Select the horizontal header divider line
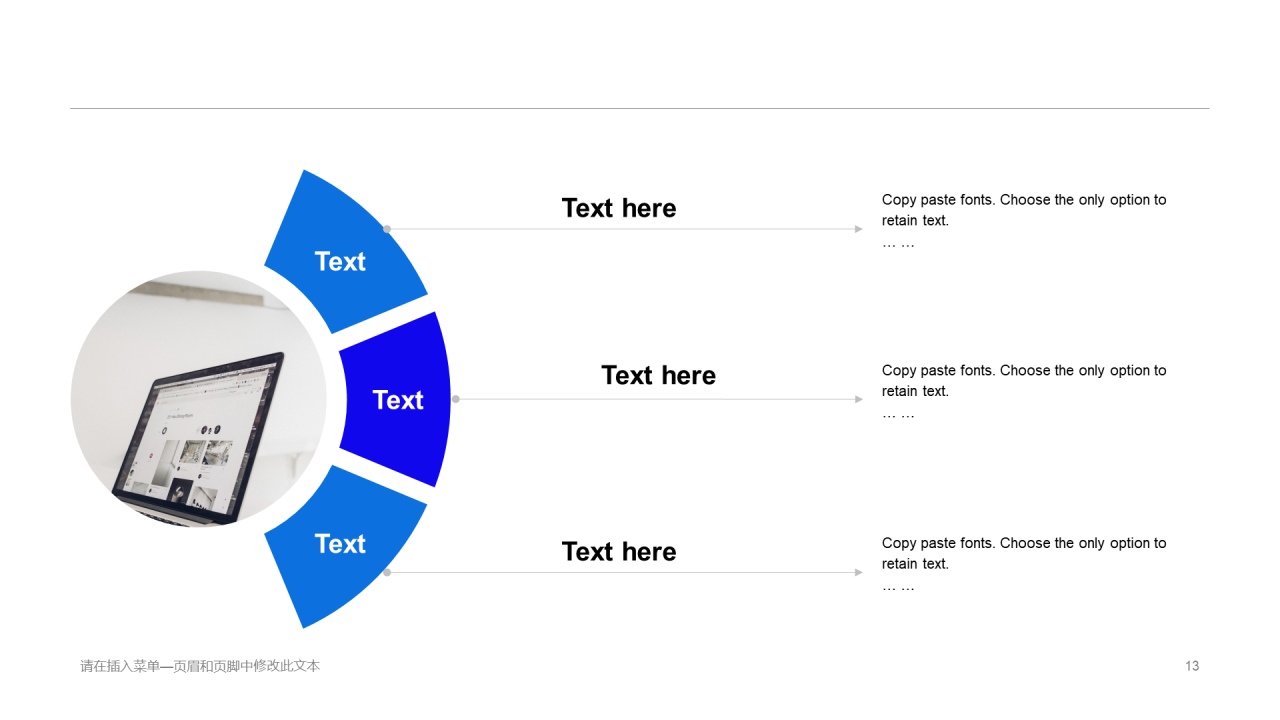Viewport: 1280px width, 720px height. pos(640,108)
